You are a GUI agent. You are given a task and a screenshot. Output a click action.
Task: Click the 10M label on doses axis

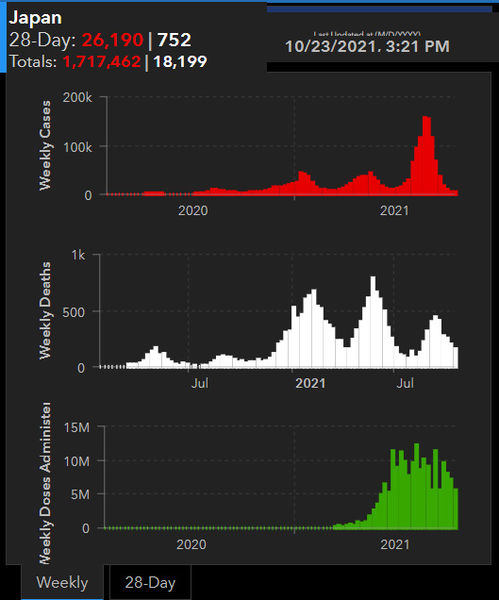click(77, 461)
